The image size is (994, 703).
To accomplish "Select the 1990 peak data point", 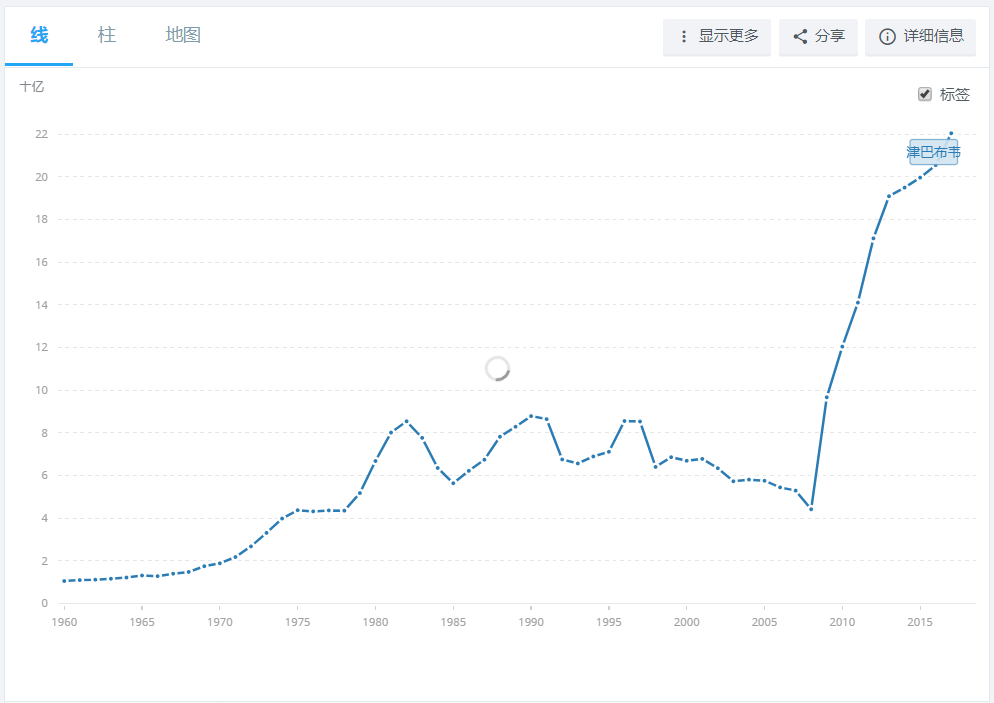I will [x=531, y=416].
